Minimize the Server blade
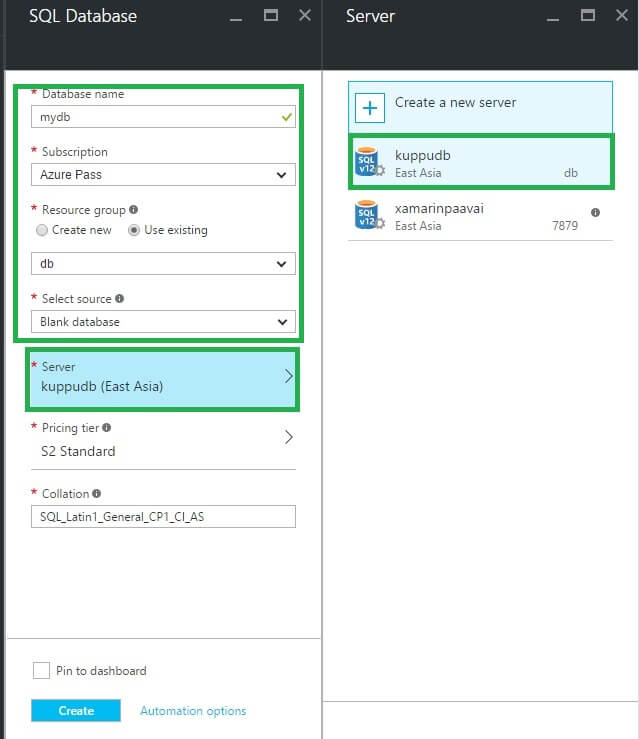 tap(553, 19)
